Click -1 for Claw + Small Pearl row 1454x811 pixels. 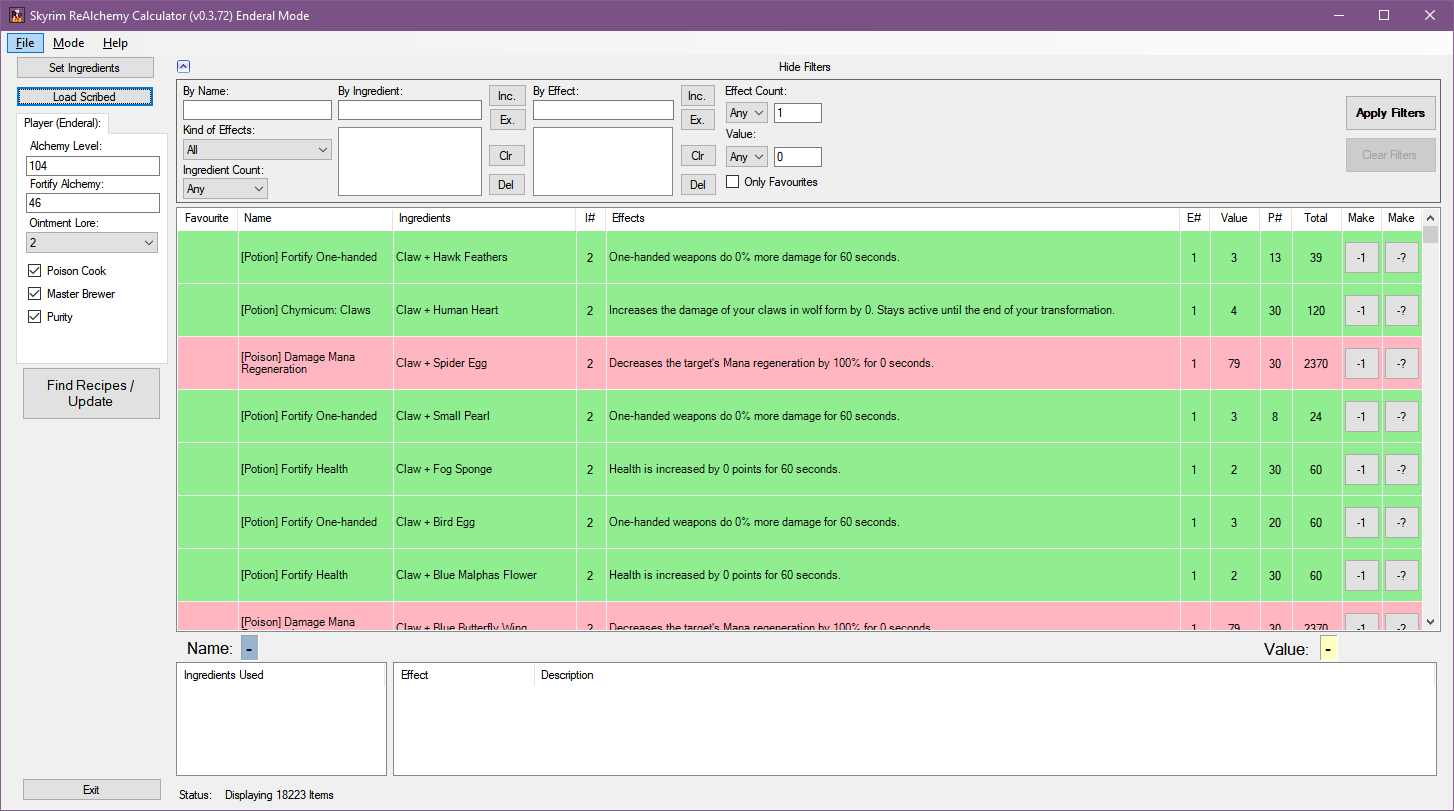tap(1361, 417)
